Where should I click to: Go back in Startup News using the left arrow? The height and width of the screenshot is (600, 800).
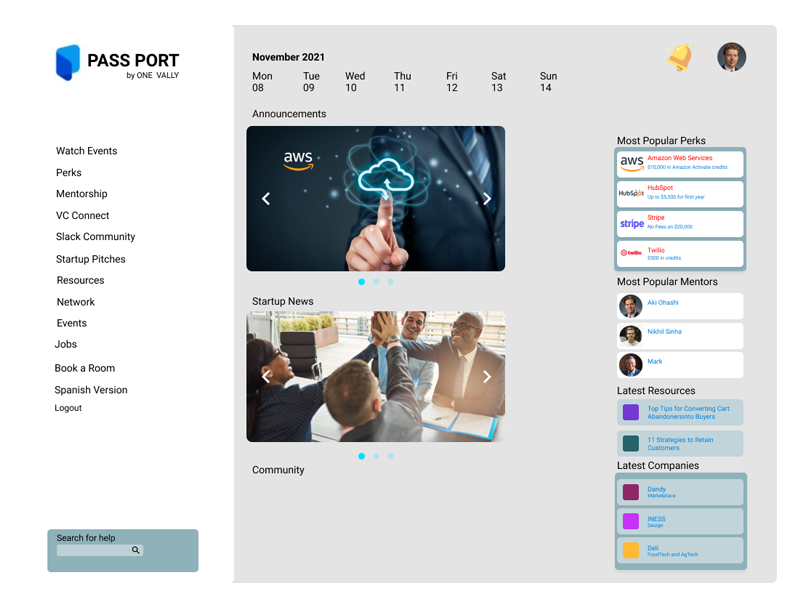[x=265, y=376]
